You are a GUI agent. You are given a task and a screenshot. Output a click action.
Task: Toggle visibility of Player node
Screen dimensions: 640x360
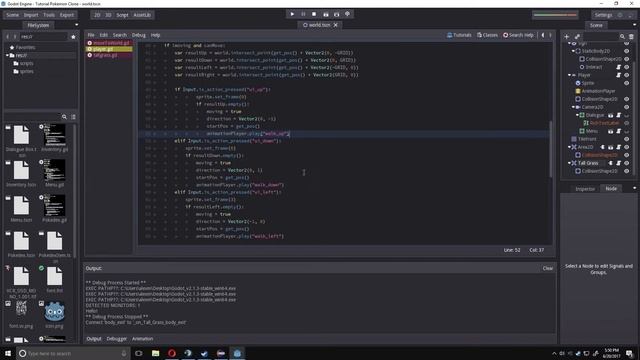(627, 75)
